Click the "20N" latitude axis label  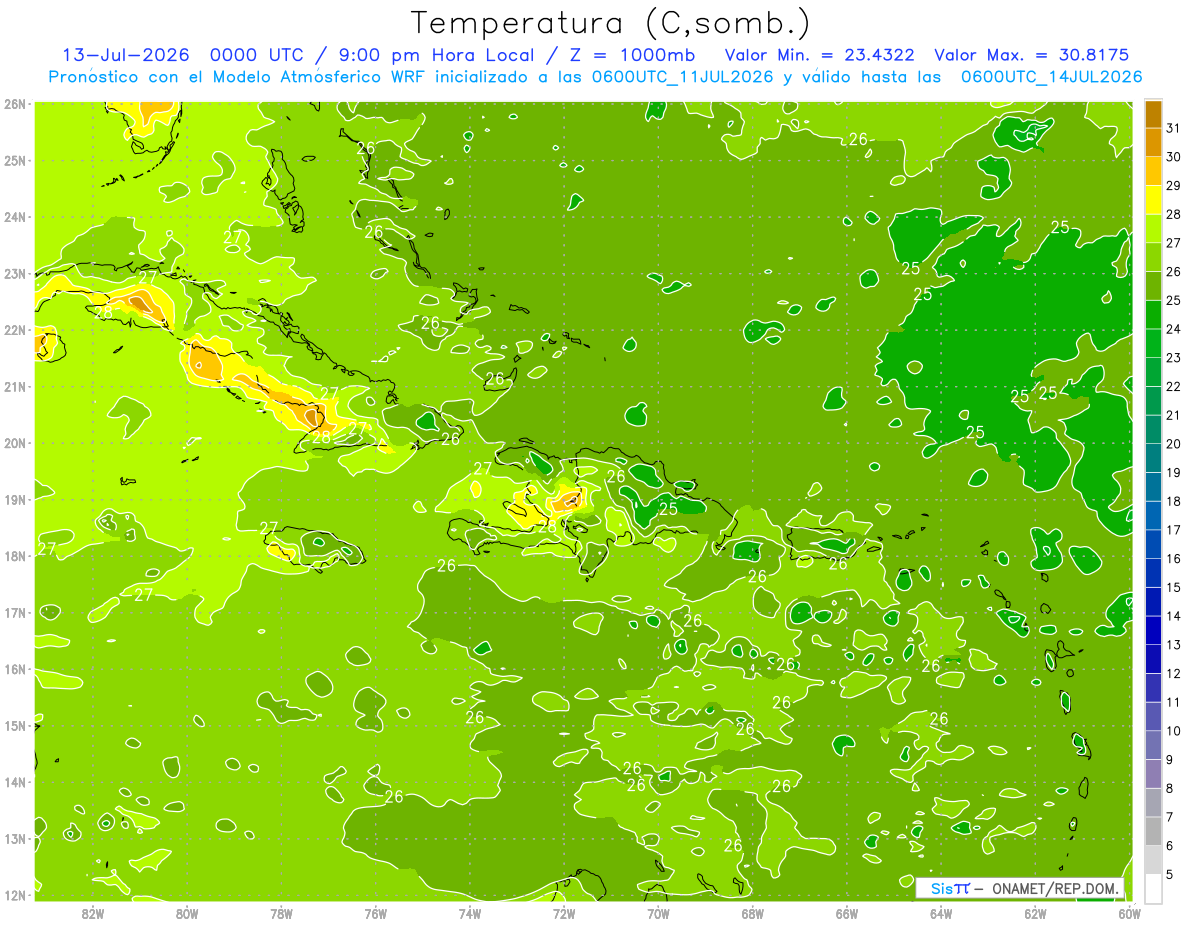coord(14,443)
